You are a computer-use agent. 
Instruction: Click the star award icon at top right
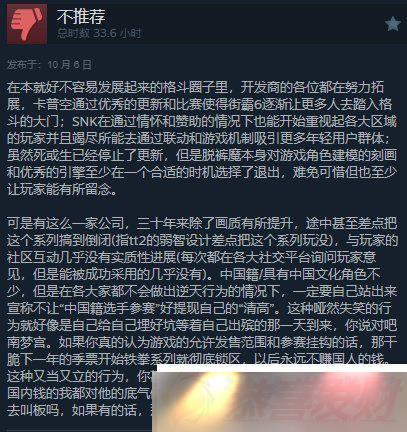393,24
